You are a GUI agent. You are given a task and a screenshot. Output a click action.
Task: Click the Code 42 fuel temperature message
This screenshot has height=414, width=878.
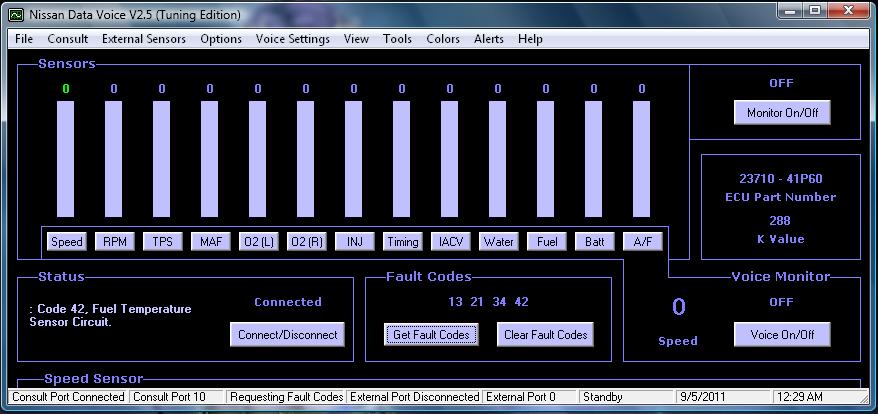(110, 315)
